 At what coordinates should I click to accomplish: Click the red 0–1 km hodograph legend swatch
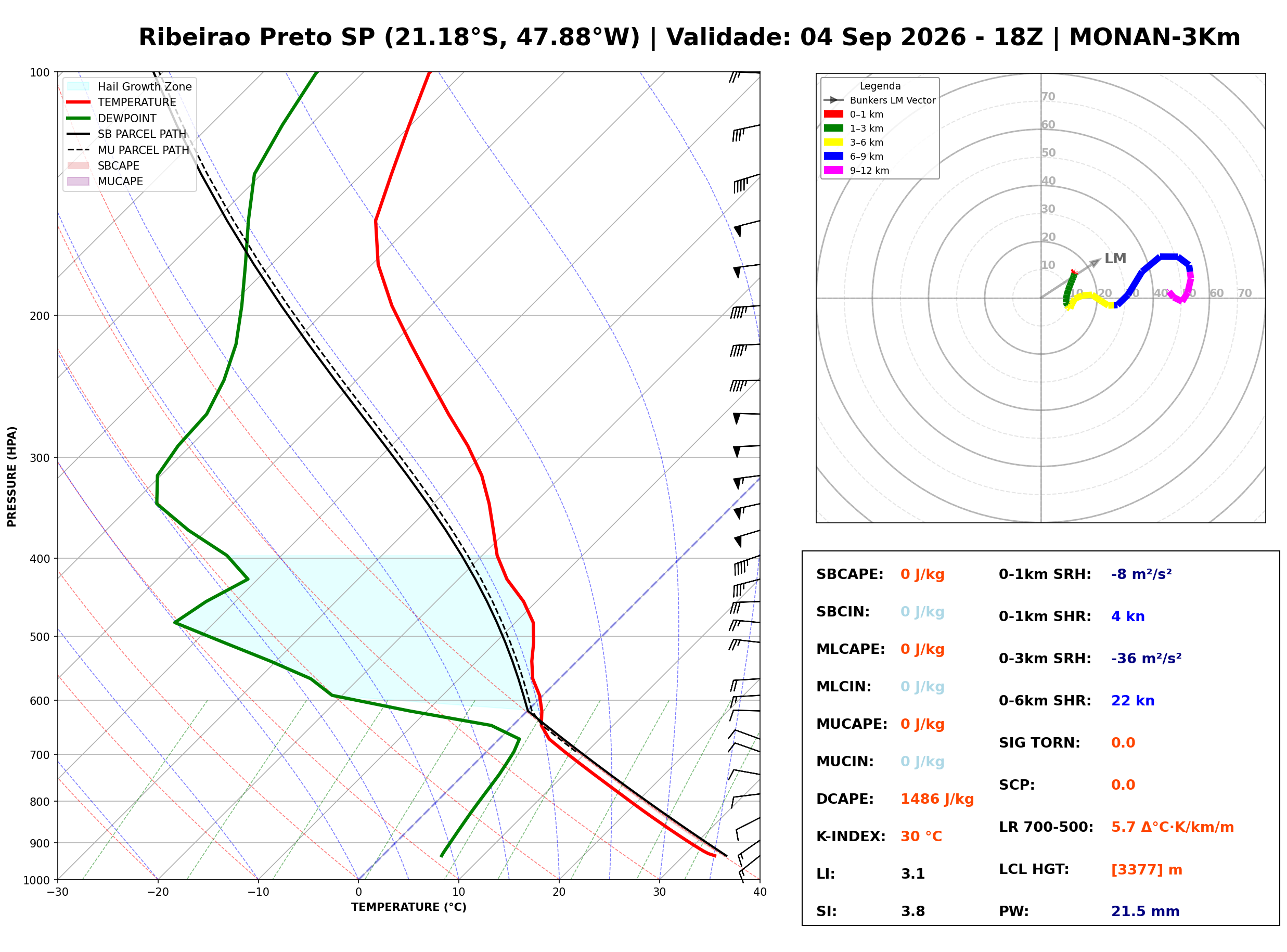(x=833, y=114)
